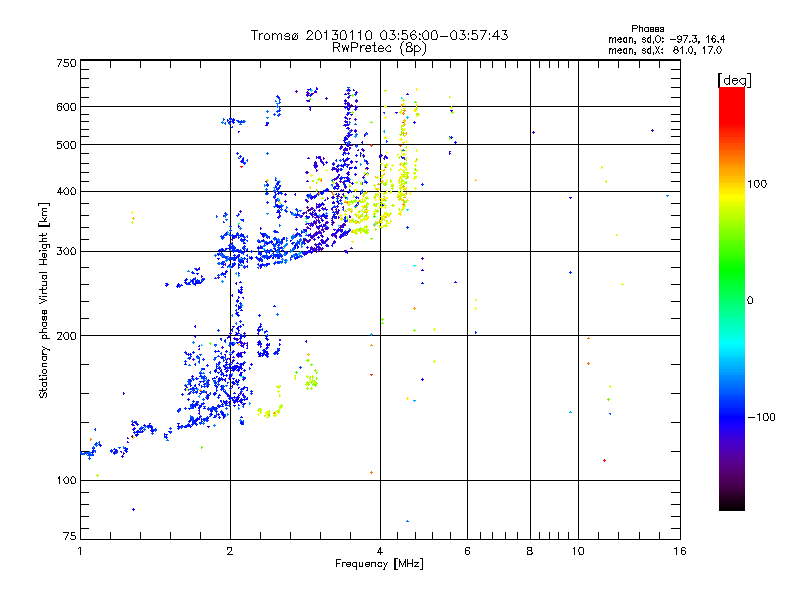Image resolution: width=800 pixels, height=600 pixels.
Task: Click the 'RwPretec (8p)' subtitle
Action: pyautogui.click(x=379, y=48)
